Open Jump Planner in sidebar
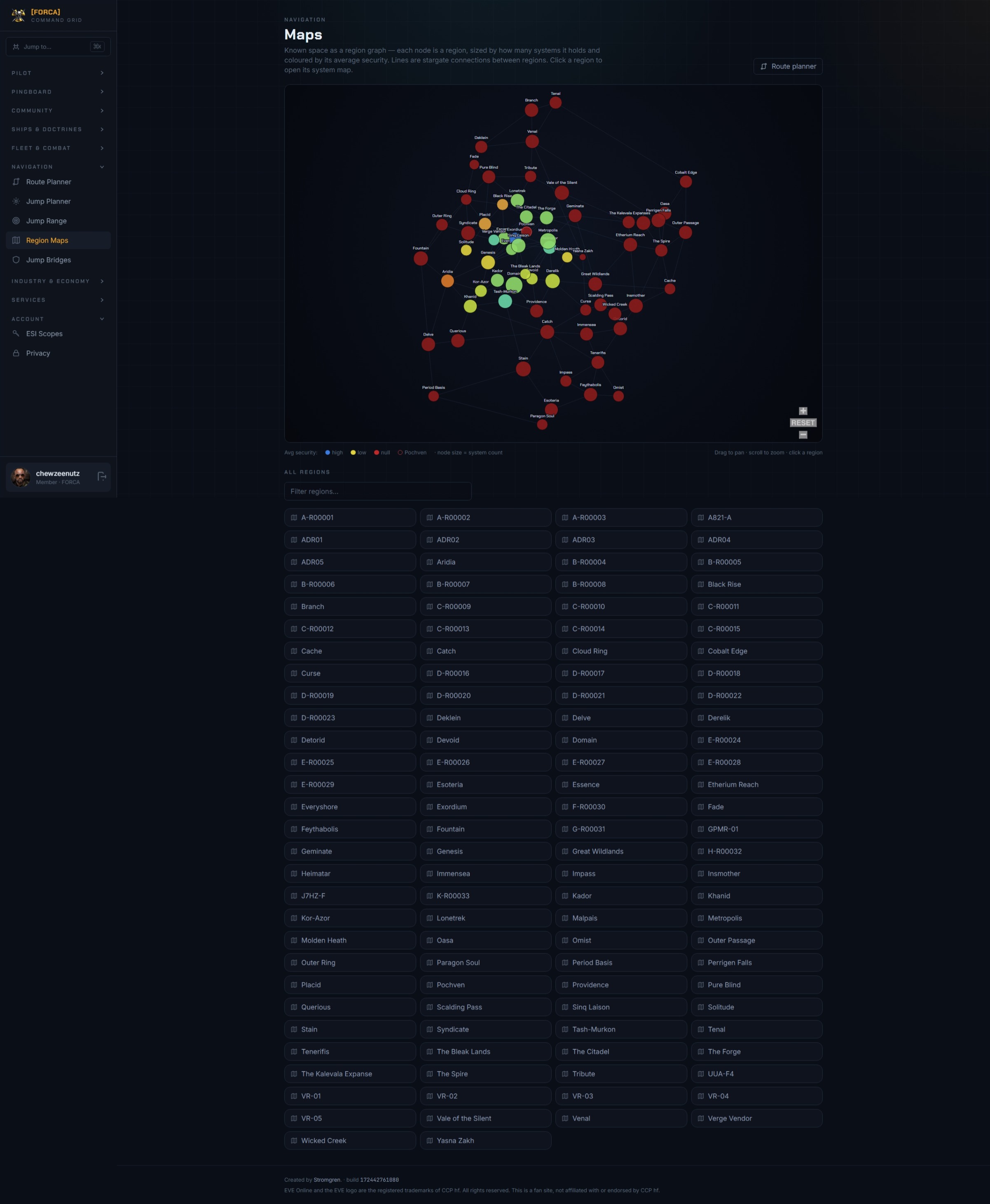Viewport: 990px width, 1204px height. coord(58,202)
